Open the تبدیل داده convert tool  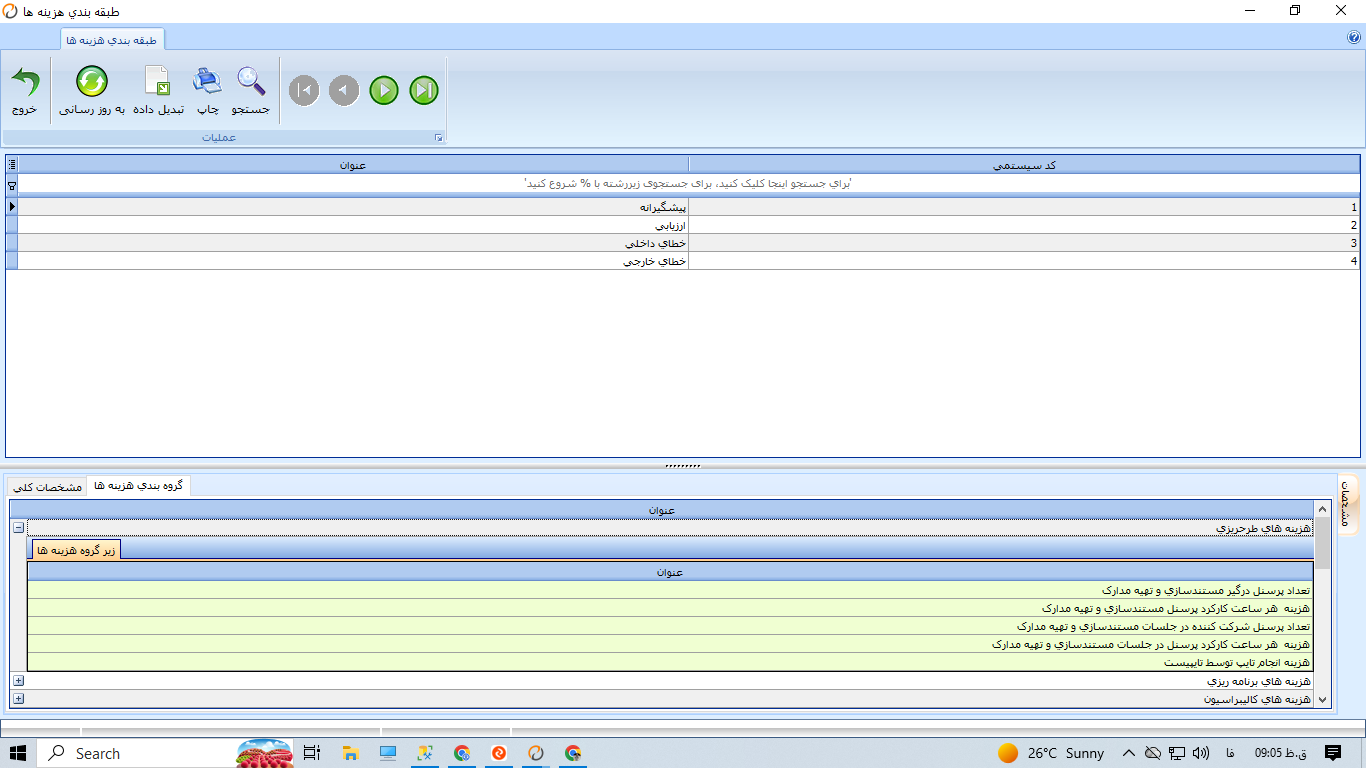point(158,91)
